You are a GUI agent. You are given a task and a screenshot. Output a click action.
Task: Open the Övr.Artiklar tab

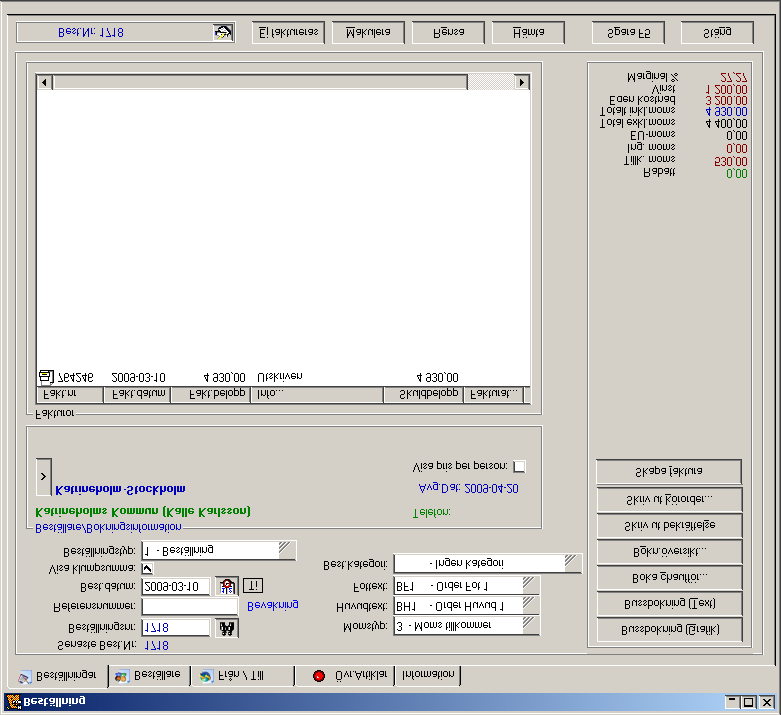345,676
